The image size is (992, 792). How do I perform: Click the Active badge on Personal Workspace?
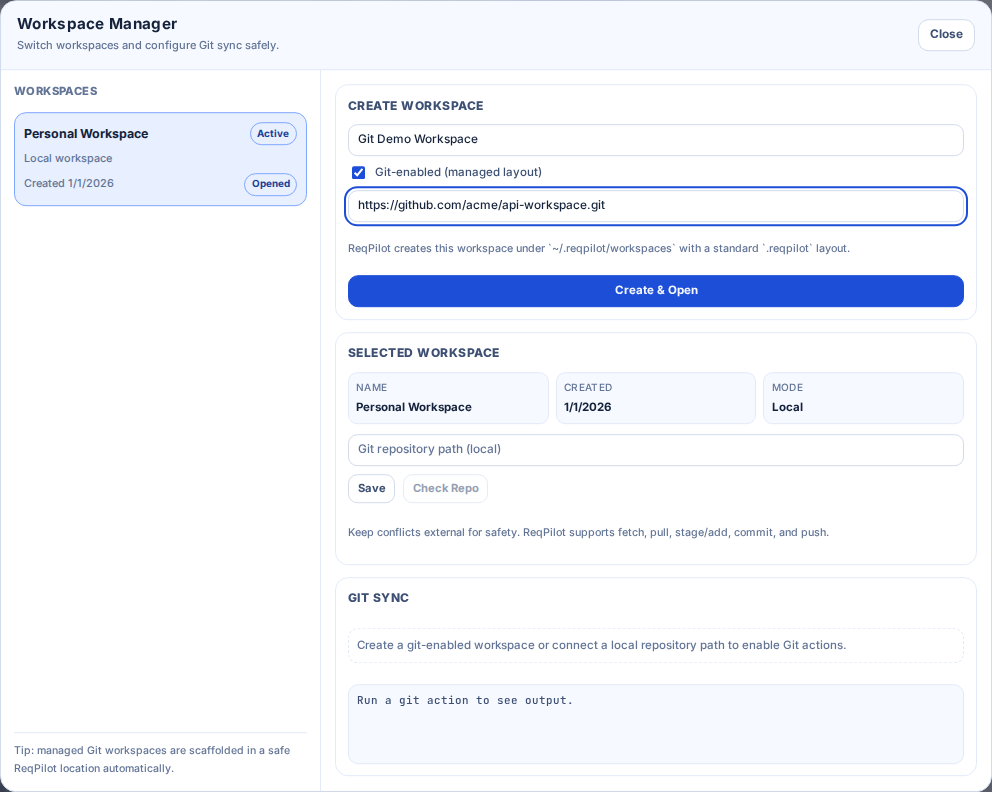pos(273,133)
